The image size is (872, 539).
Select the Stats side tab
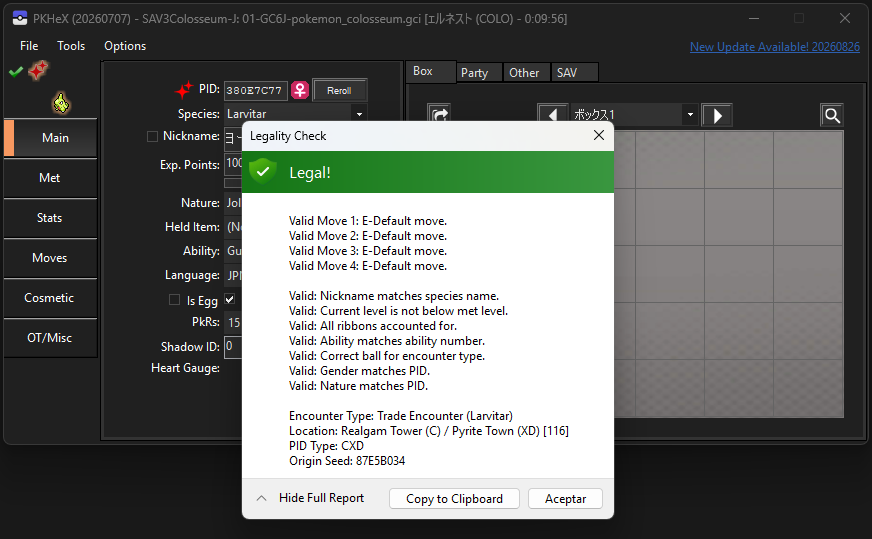click(51, 217)
